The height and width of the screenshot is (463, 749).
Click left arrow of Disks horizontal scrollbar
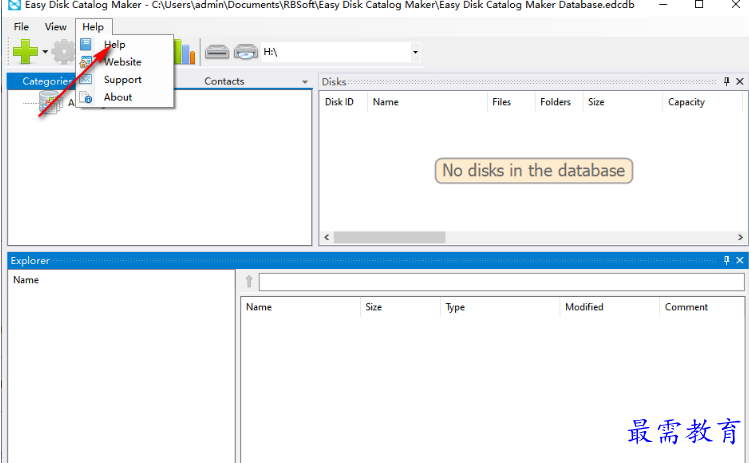point(327,237)
